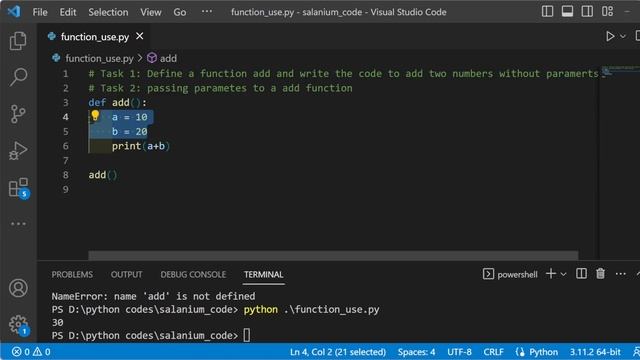Click the minimap preview in editor
Screen dimensions: 640x360
[x=620, y=70]
